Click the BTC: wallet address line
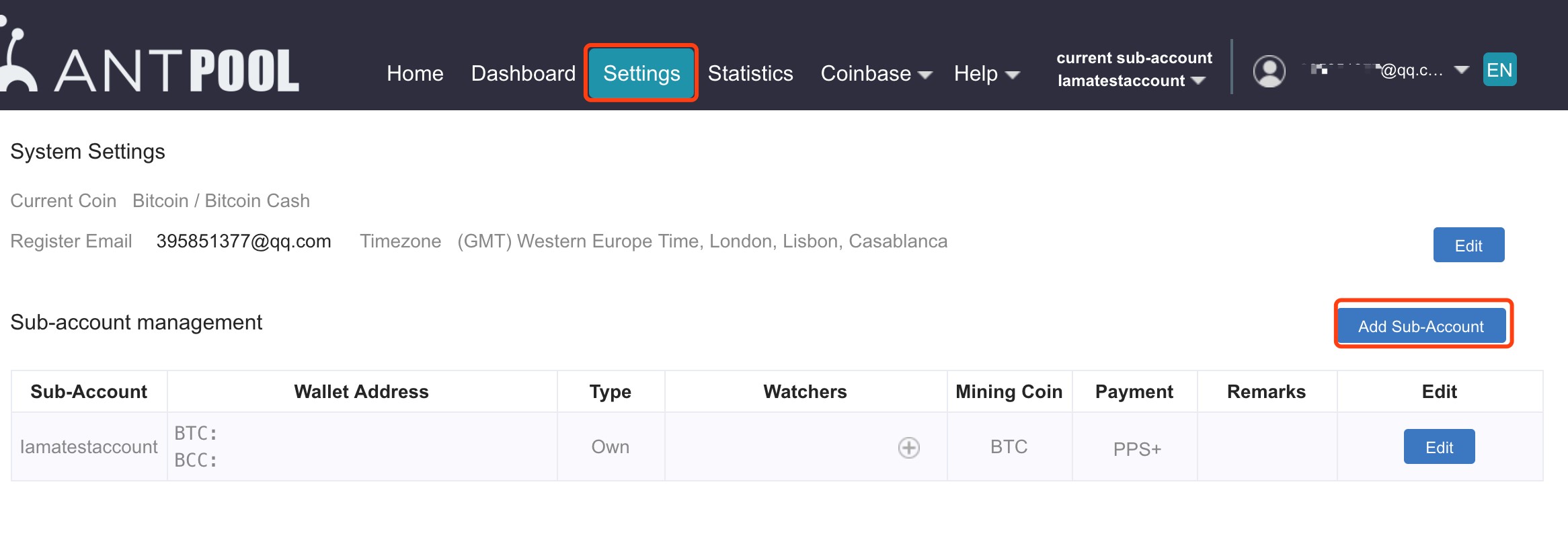1568x550 pixels. [x=196, y=434]
